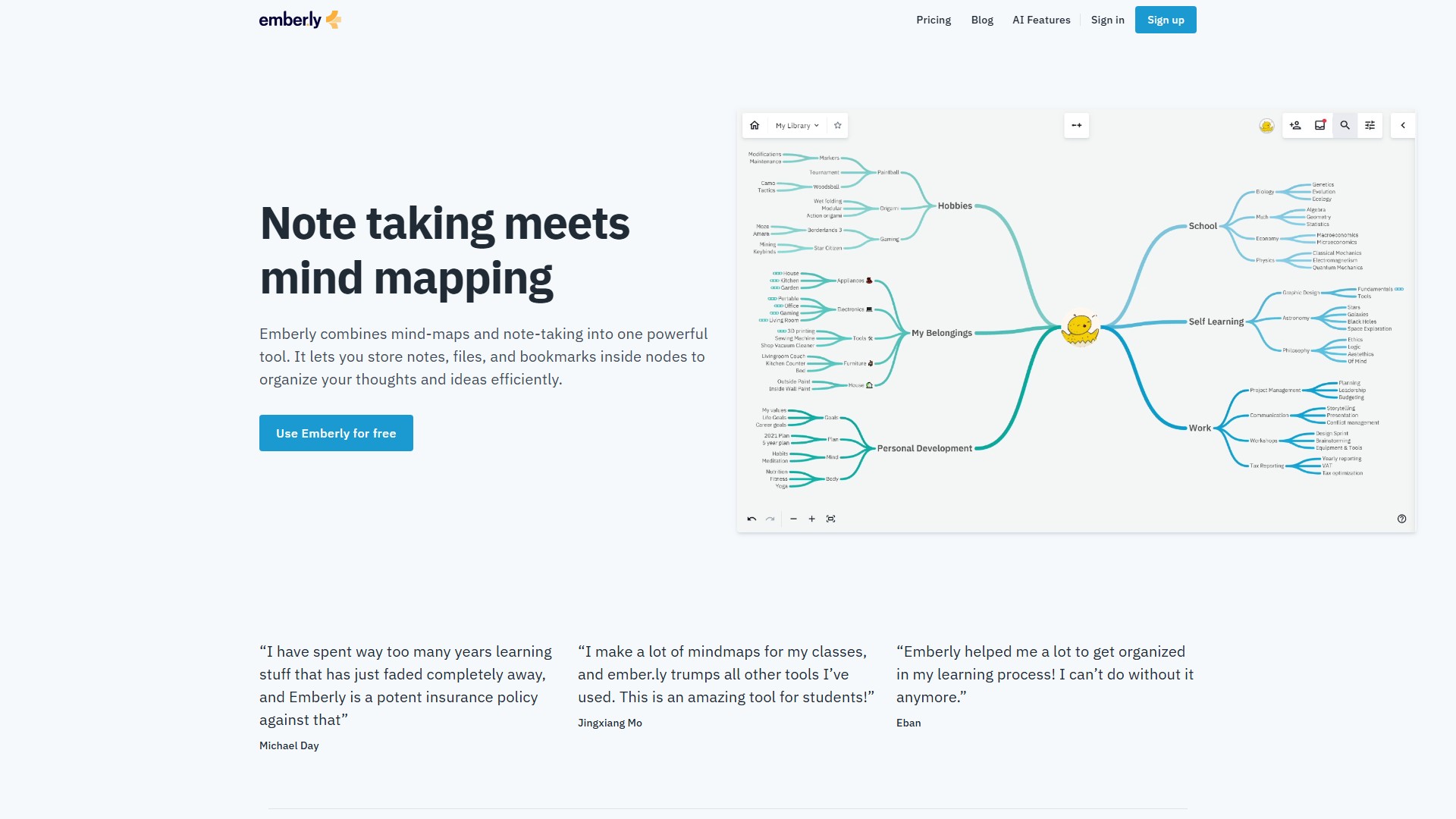Open the My Library dropdown
Viewport: 1456px width, 819px height.
pos(797,126)
